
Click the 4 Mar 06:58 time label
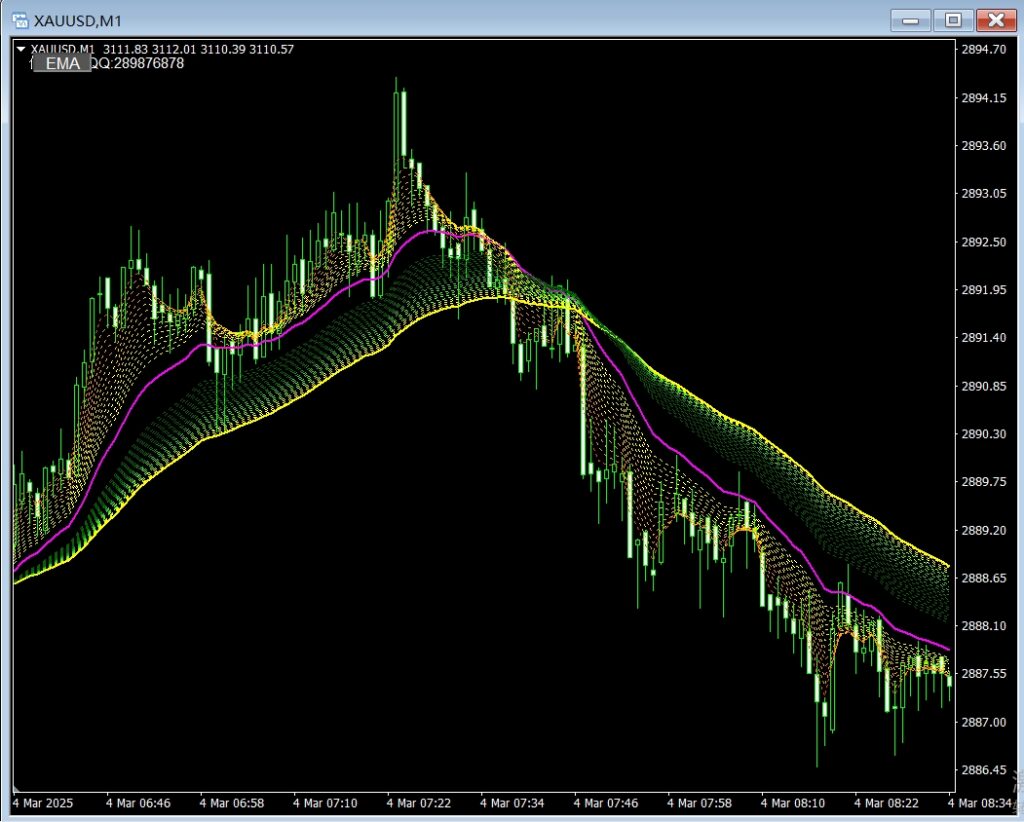point(232,803)
